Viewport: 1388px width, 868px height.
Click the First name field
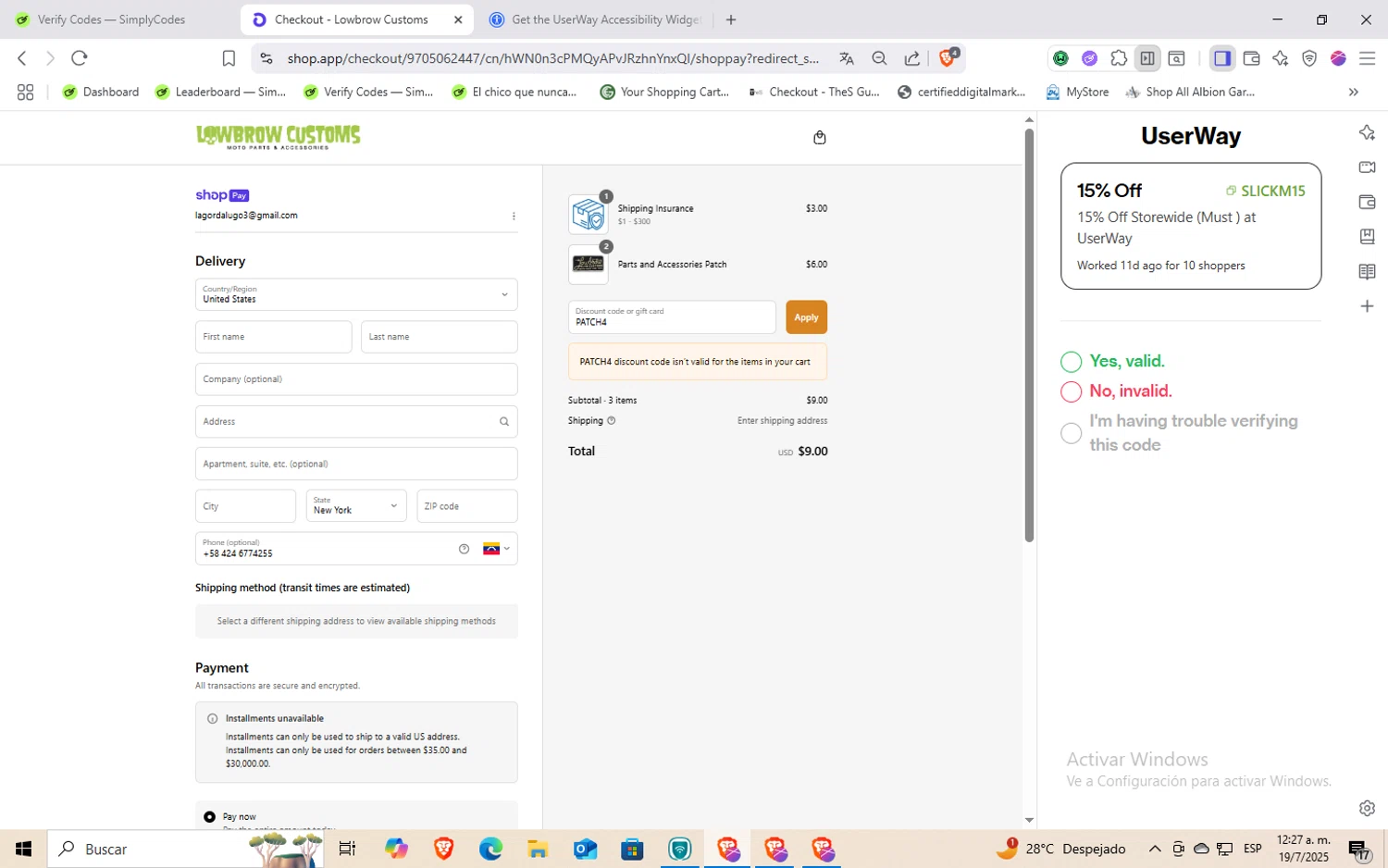[273, 337]
